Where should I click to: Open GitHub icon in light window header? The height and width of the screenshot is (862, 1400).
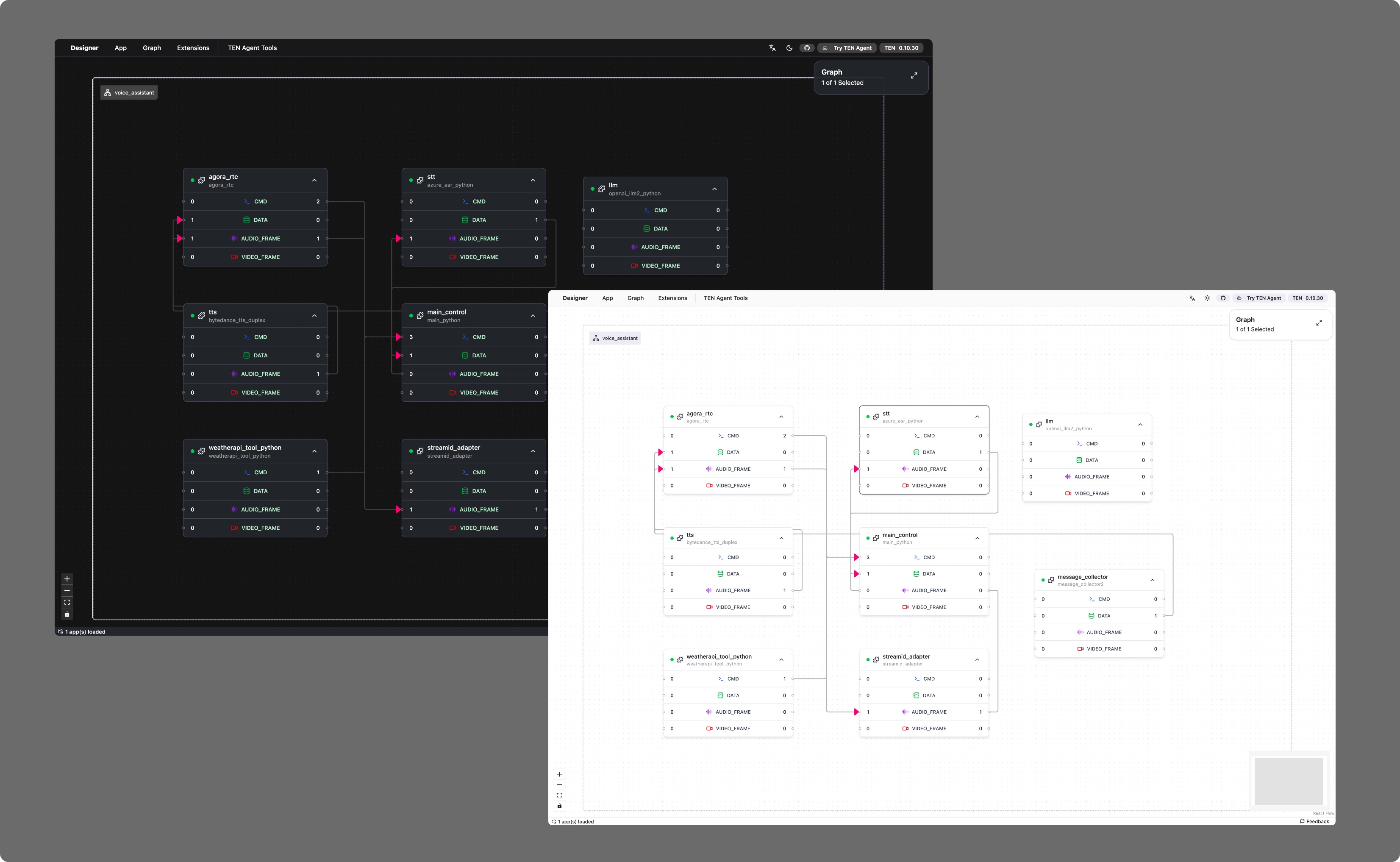[1223, 298]
